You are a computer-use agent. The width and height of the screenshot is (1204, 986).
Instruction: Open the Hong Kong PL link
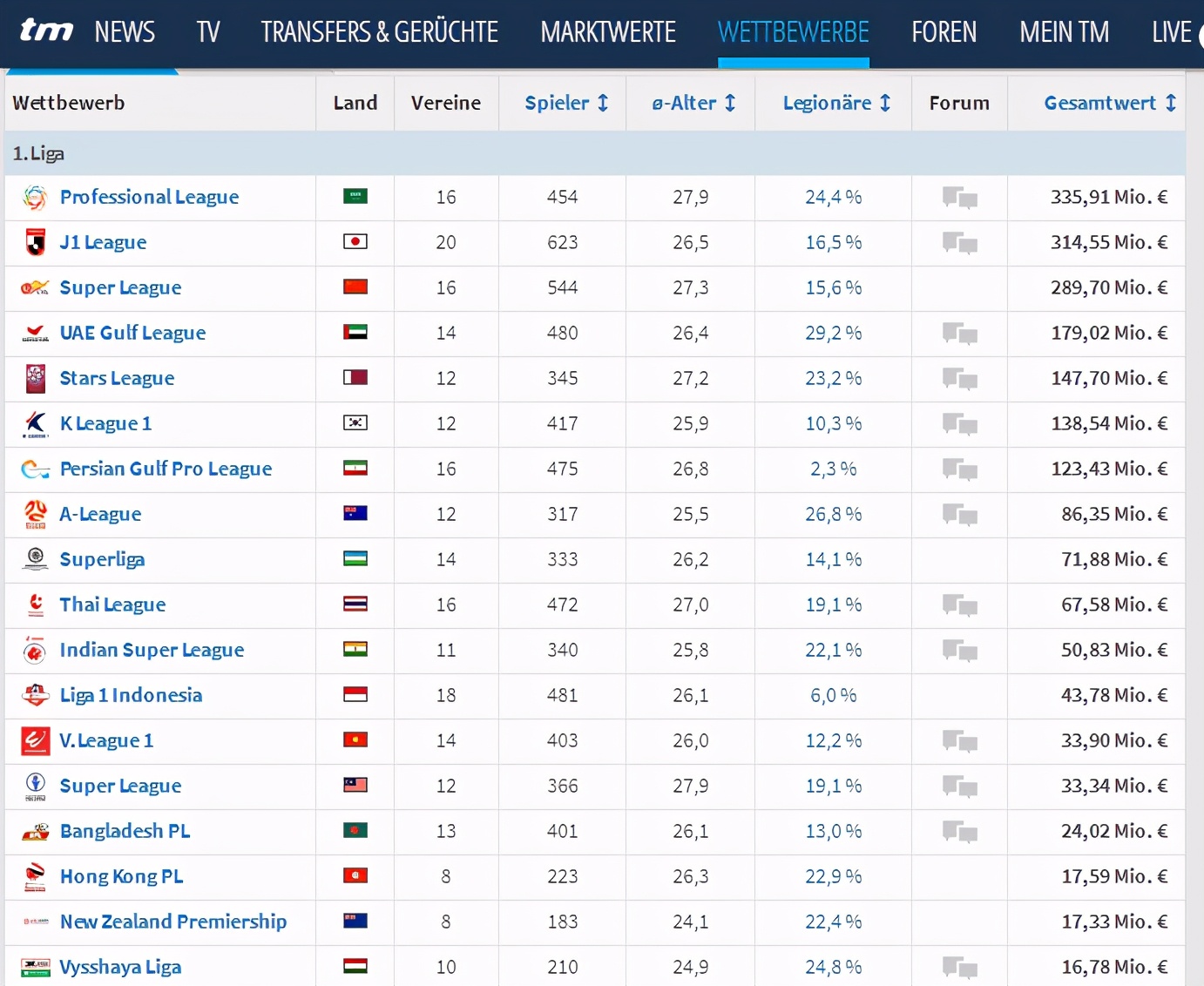(121, 876)
